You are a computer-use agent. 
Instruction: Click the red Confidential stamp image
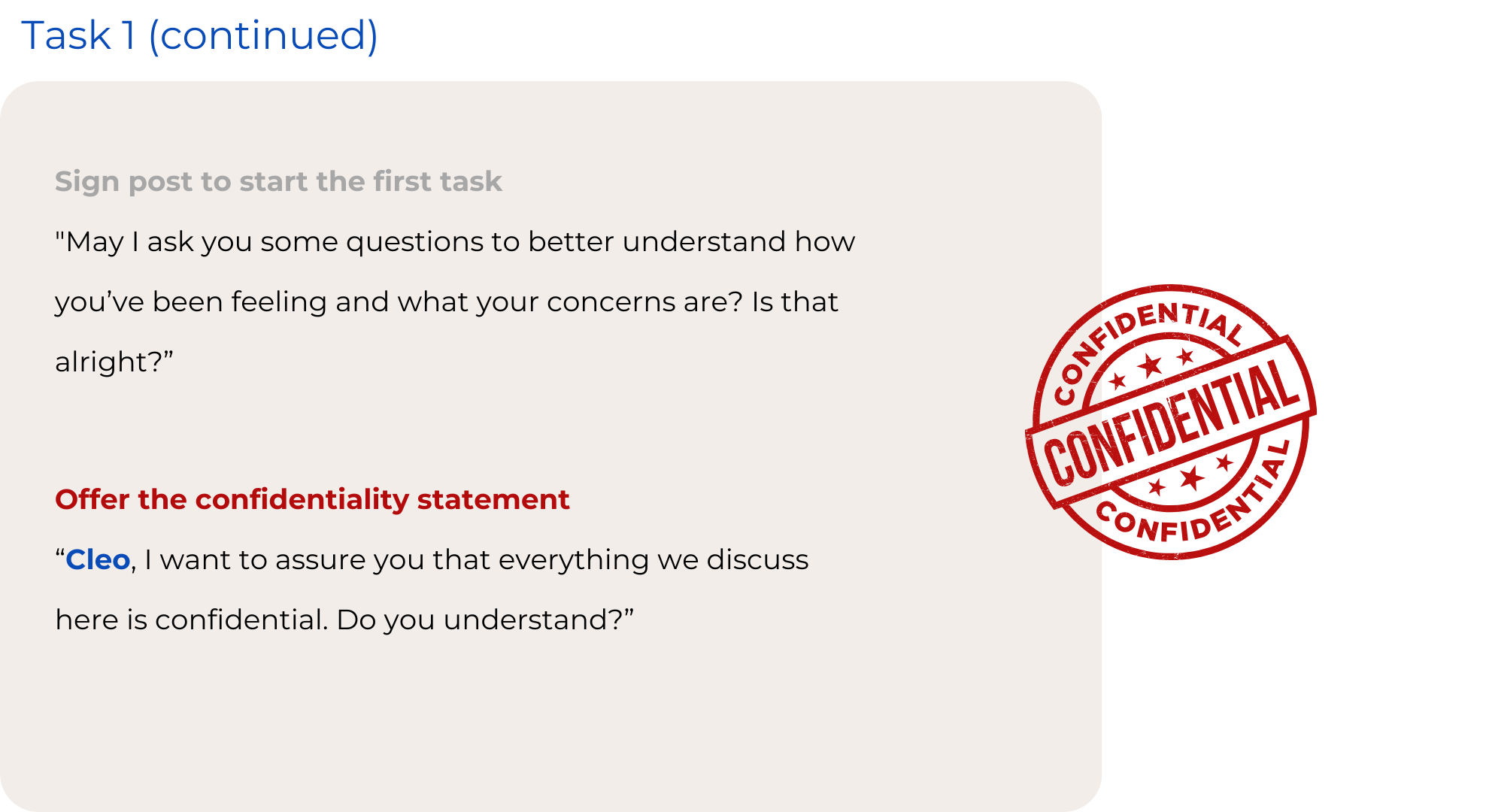1171,422
